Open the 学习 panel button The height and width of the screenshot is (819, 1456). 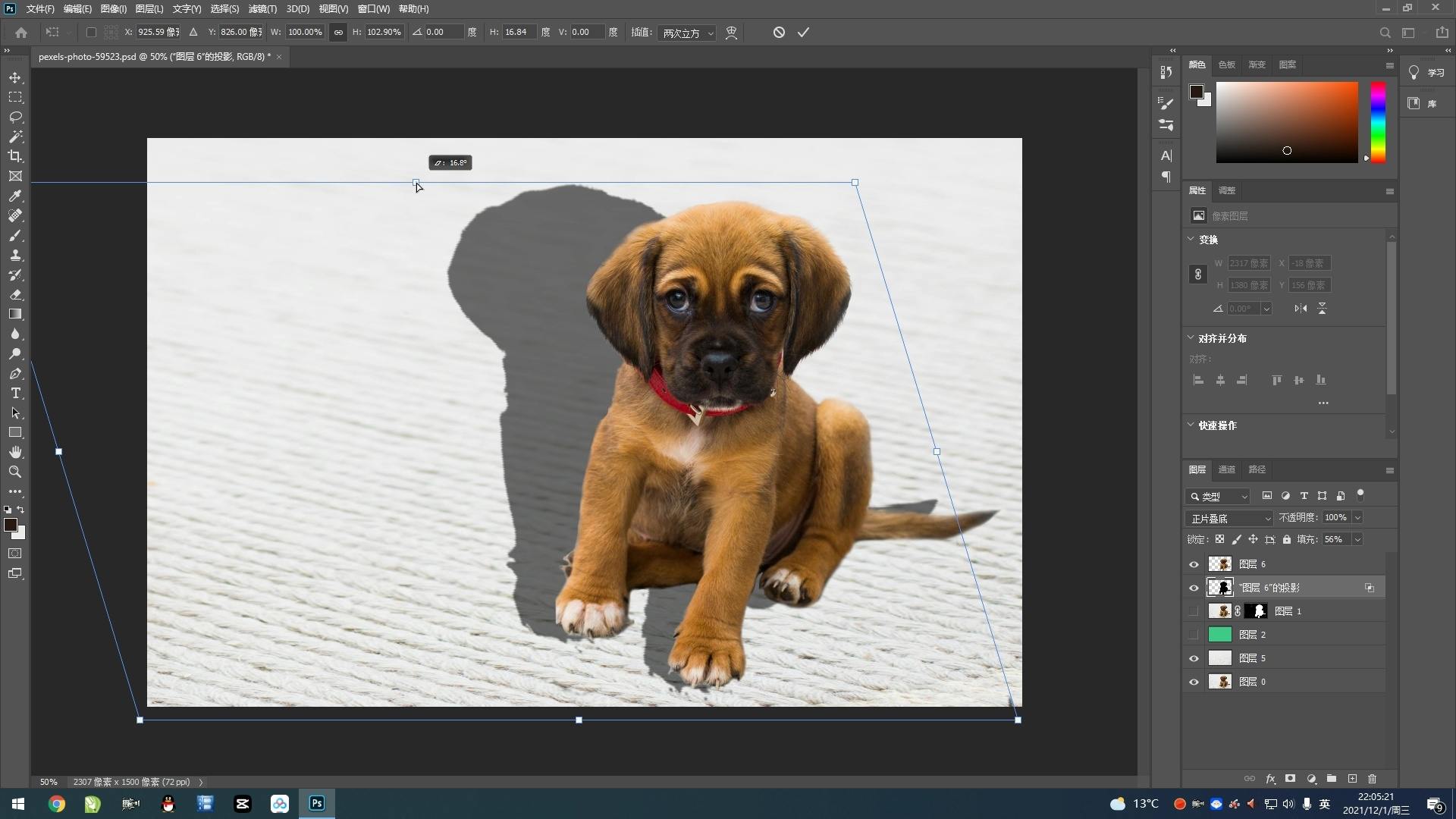click(x=1427, y=73)
